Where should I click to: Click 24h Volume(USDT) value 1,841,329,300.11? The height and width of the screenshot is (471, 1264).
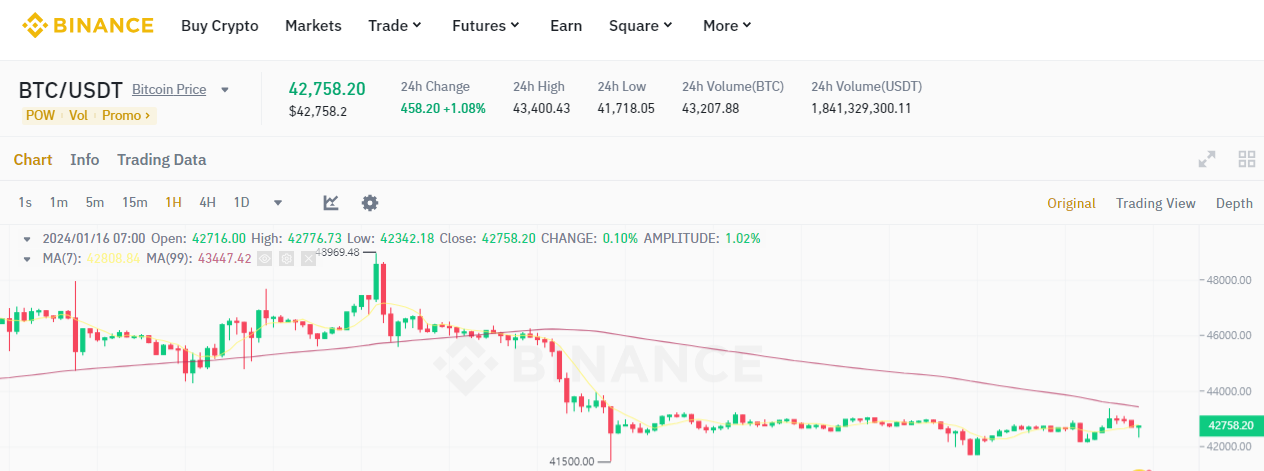(861, 108)
